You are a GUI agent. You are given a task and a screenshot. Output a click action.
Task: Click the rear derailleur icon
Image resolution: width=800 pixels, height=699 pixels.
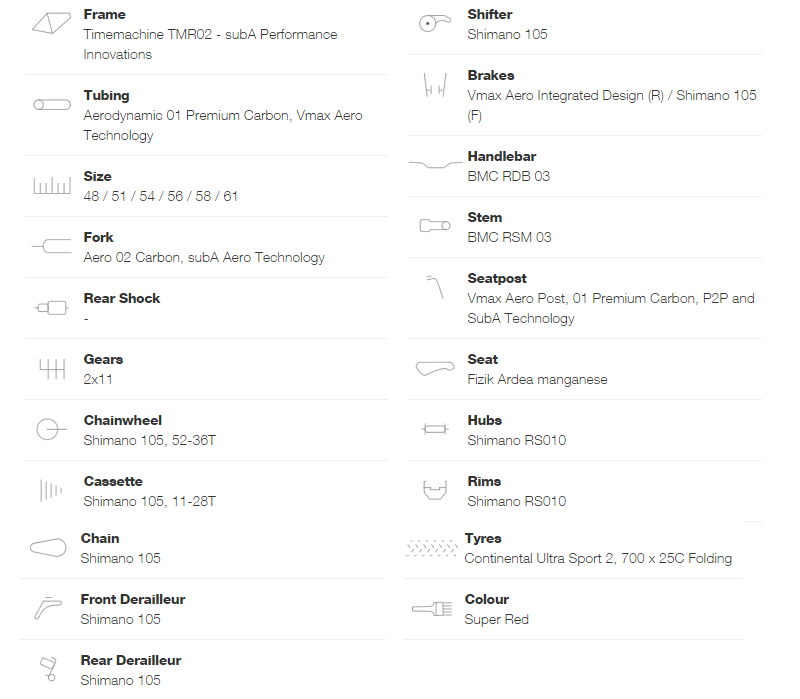tap(48, 669)
